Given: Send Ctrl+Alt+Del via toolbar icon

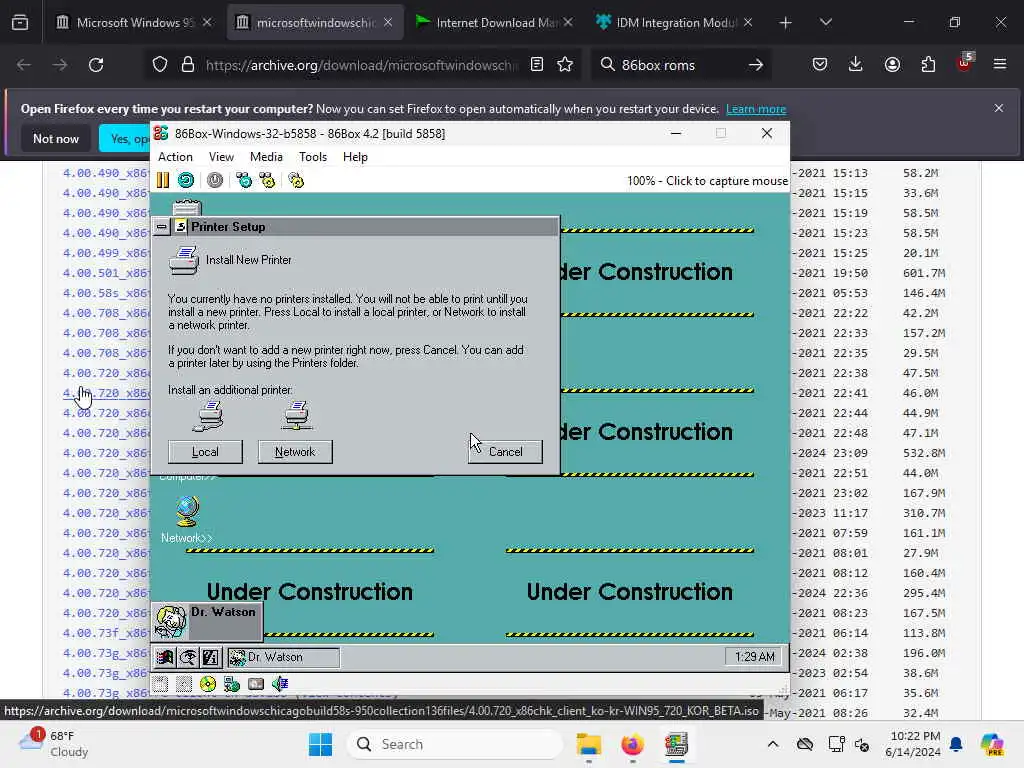Looking at the screenshot, I should coord(244,180).
